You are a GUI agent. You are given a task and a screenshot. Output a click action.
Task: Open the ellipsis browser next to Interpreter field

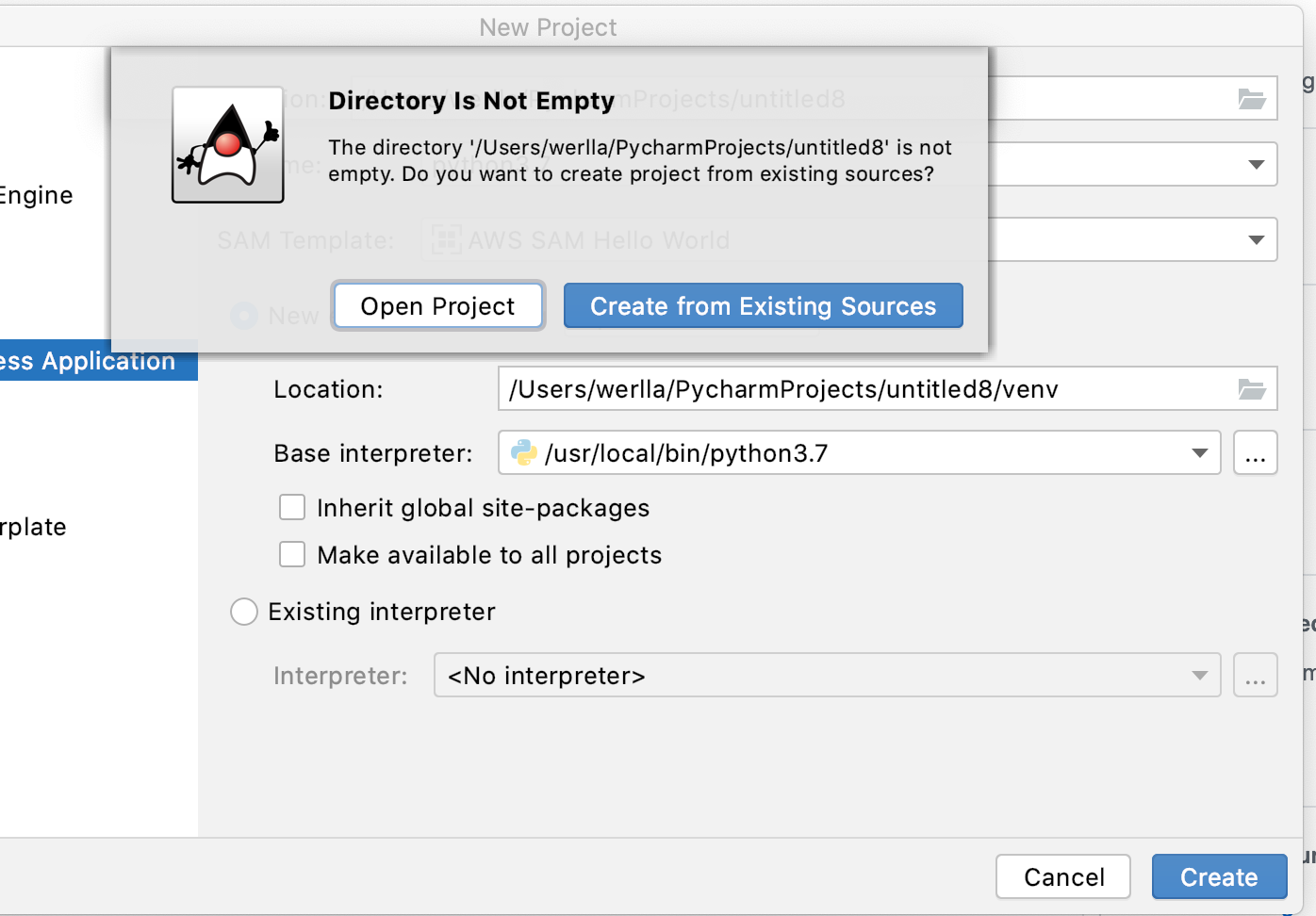click(x=1255, y=675)
